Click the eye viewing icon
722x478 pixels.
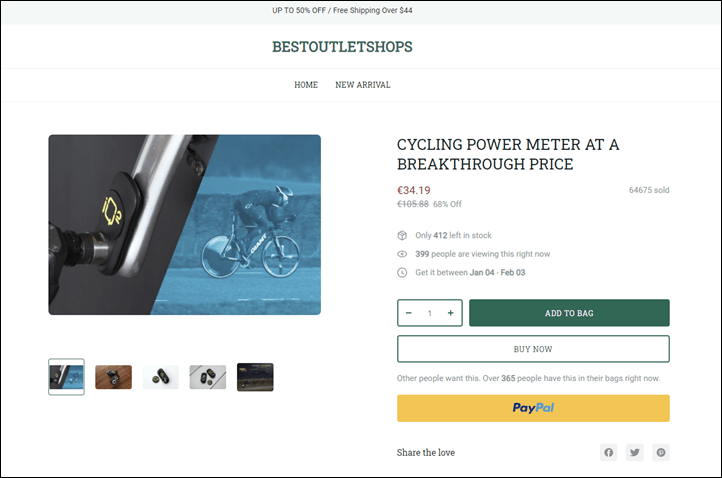tap(402, 254)
